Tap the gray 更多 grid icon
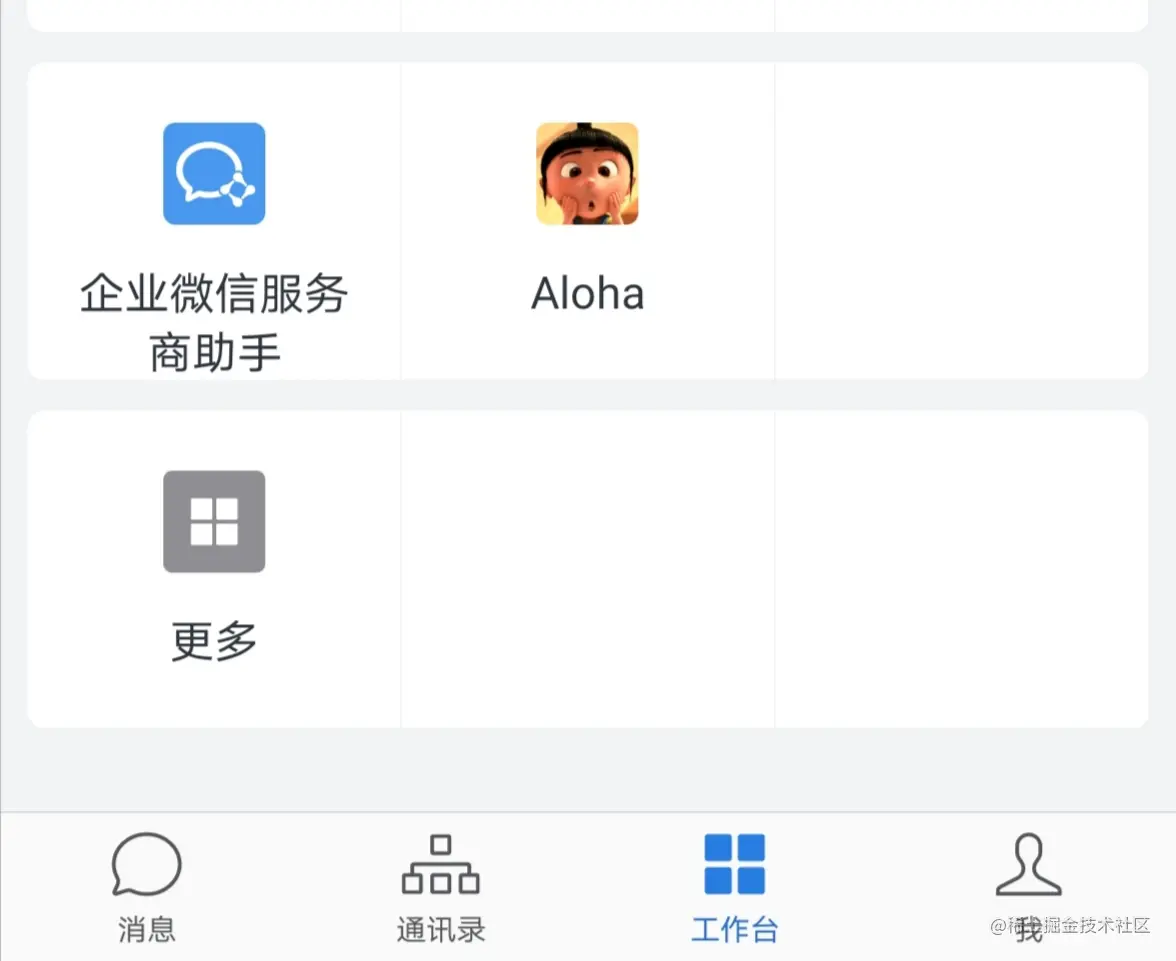 pos(214,521)
